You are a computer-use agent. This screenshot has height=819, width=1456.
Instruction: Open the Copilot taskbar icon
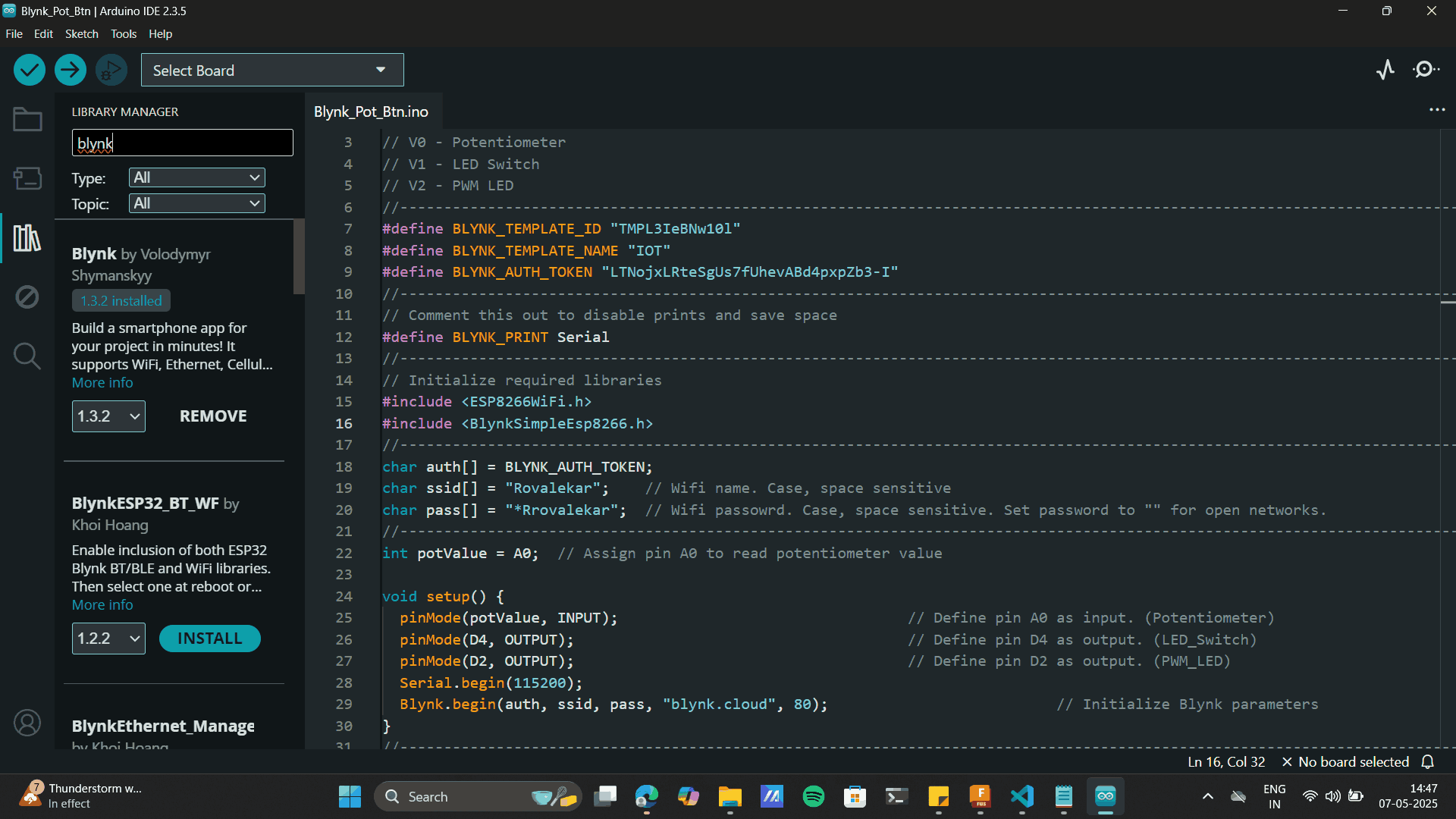pos(689,797)
